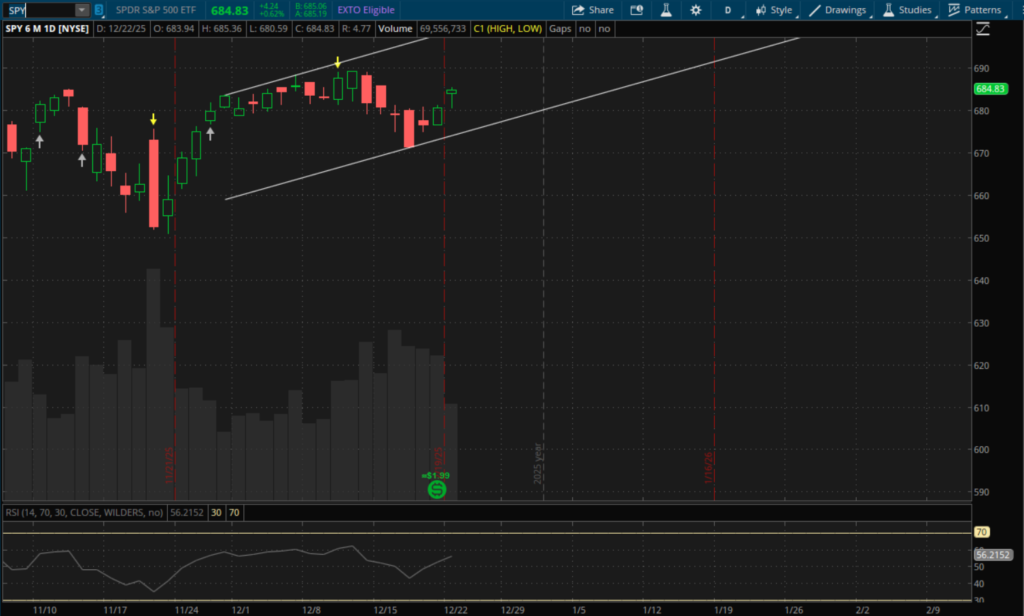The image size is (1024, 616).
Task: Select the upper white trendline on chart
Action: coord(330,67)
